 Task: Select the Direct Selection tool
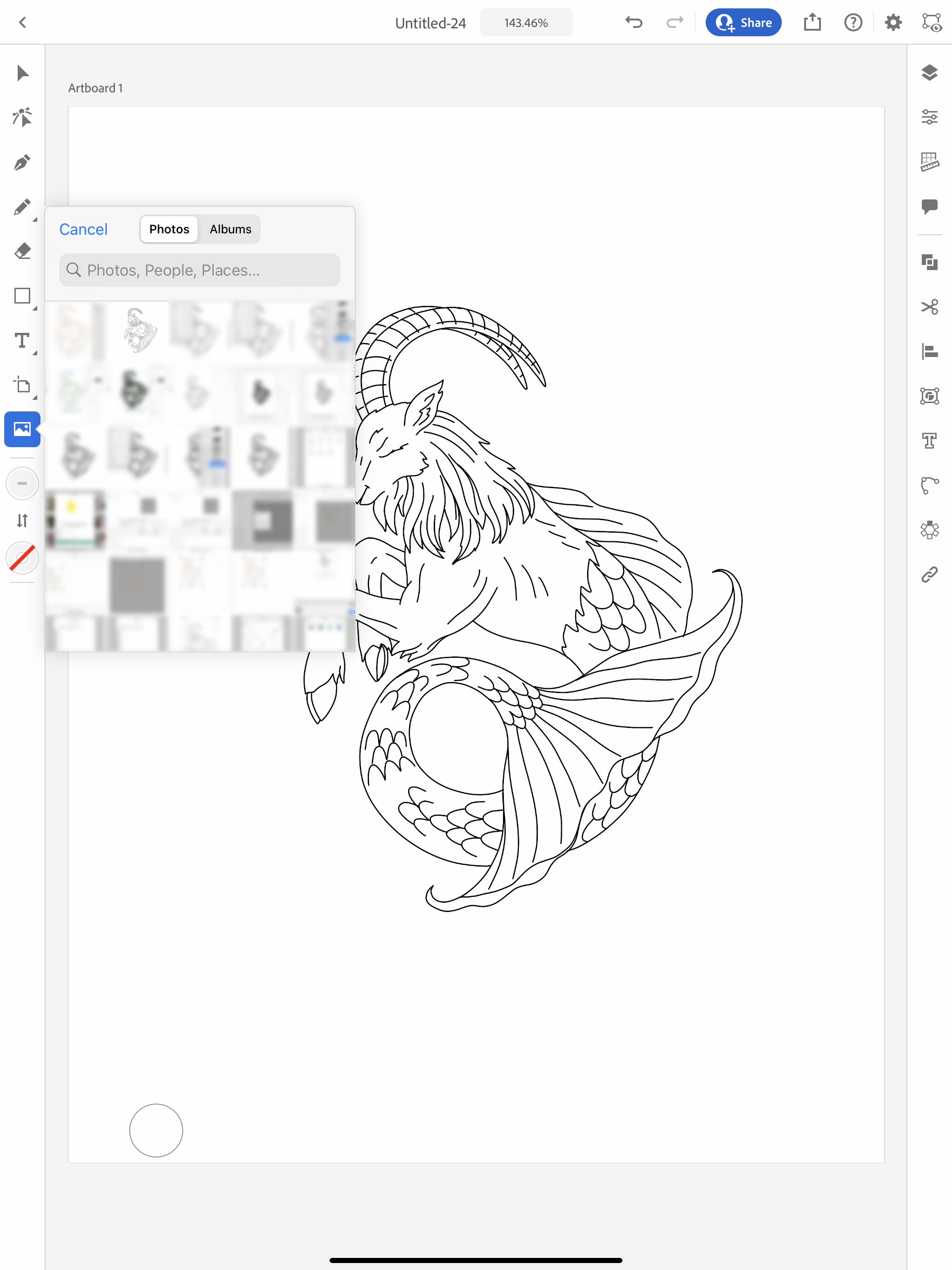coord(22,117)
